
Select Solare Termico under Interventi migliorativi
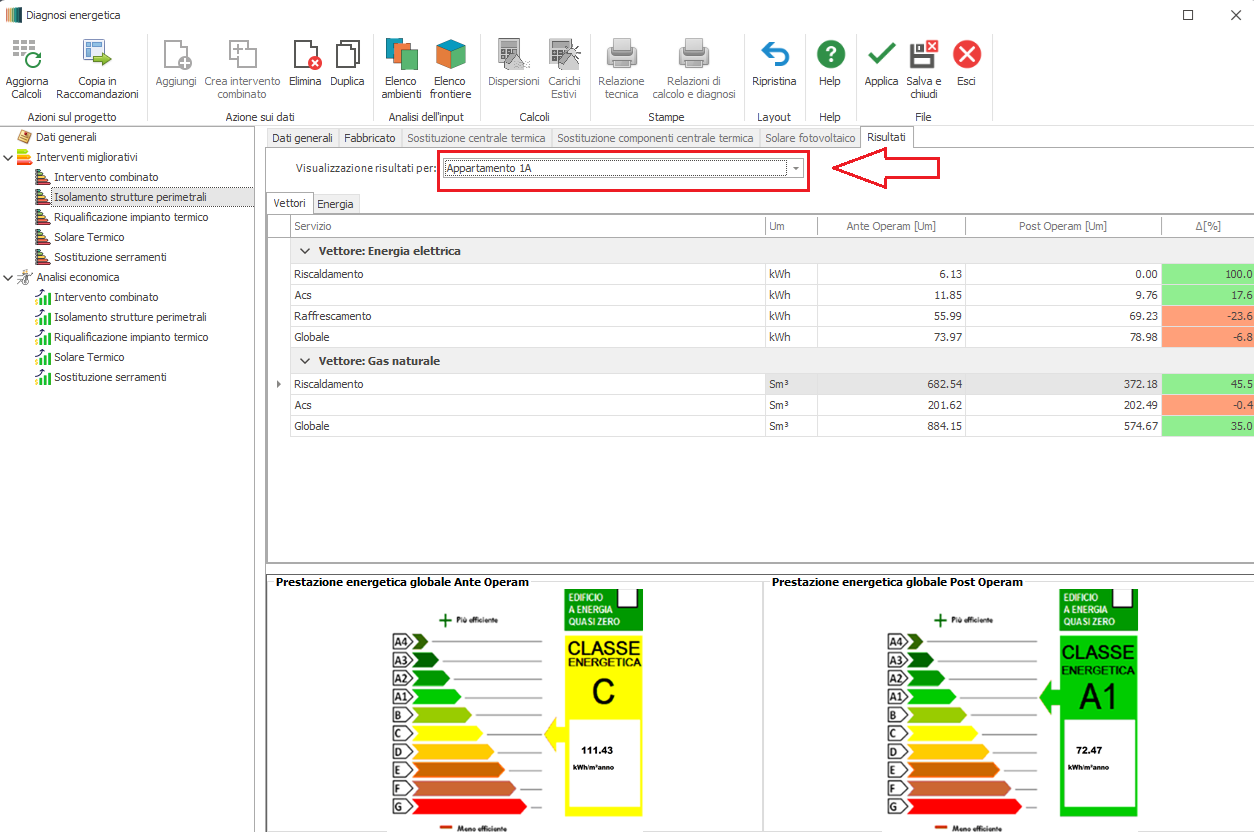pyautogui.click(x=89, y=237)
